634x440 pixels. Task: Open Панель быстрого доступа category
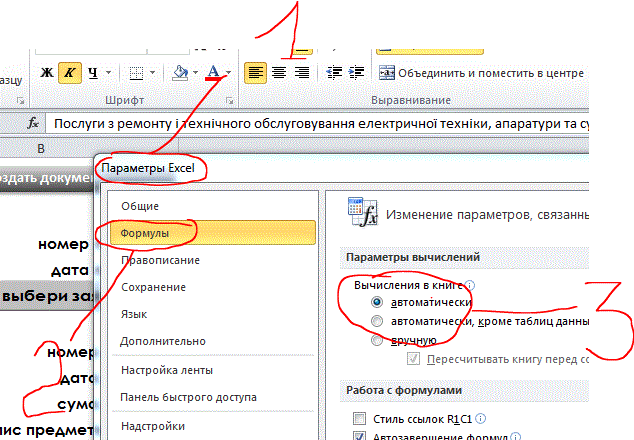[x=188, y=398]
